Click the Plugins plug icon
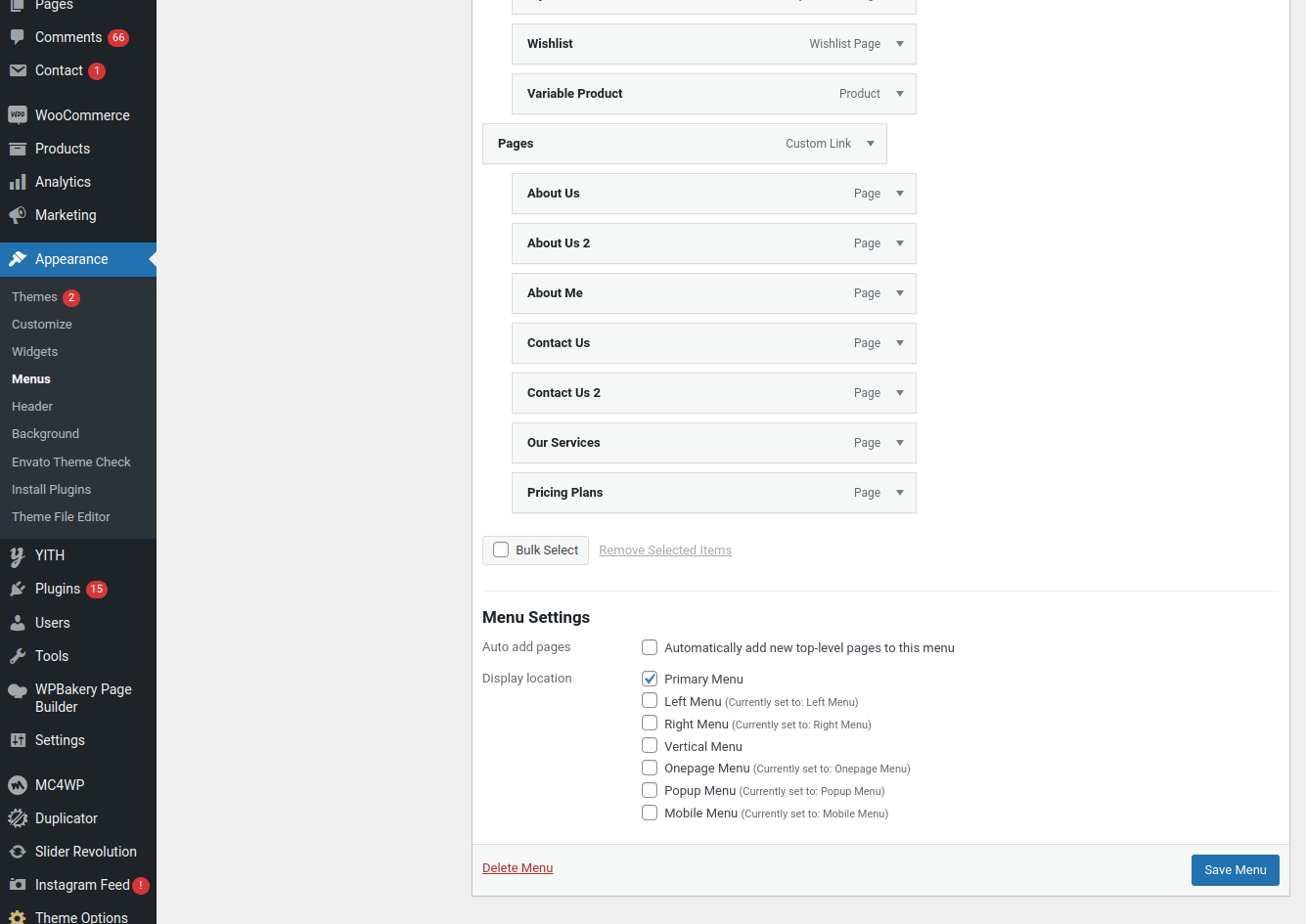 click(x=18, y=589)
